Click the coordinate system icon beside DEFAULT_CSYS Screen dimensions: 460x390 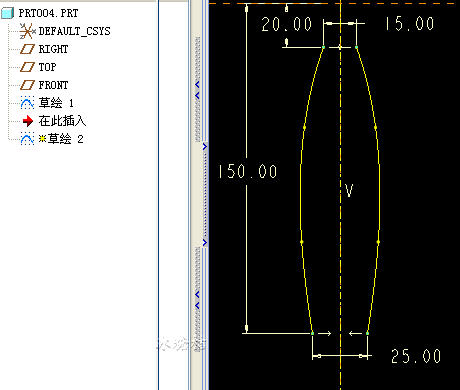(27, 31)
